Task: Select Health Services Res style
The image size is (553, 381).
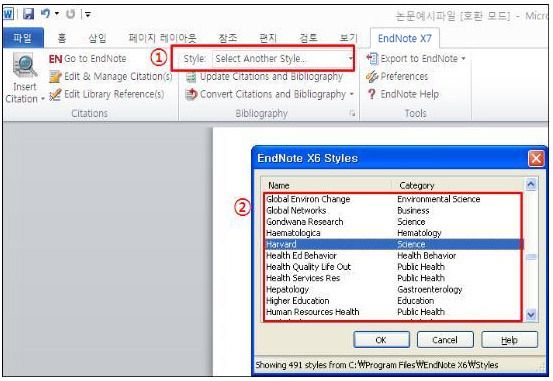Action: click(x=392, y=278)
